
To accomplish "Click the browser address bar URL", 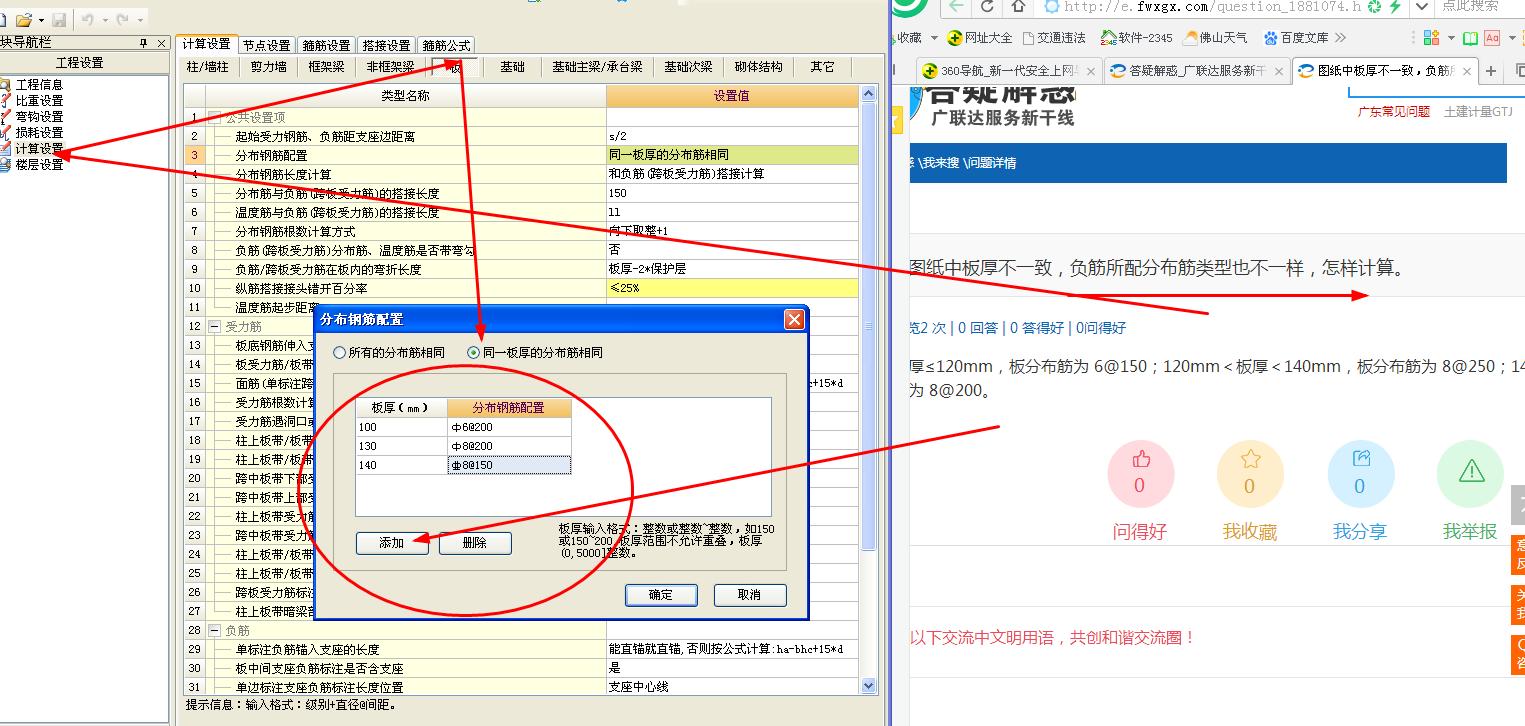I will point(1212,7).
